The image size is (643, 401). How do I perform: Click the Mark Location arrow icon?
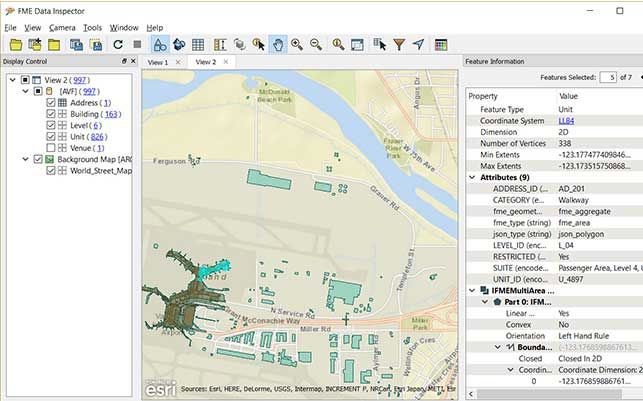pos(418,44)
